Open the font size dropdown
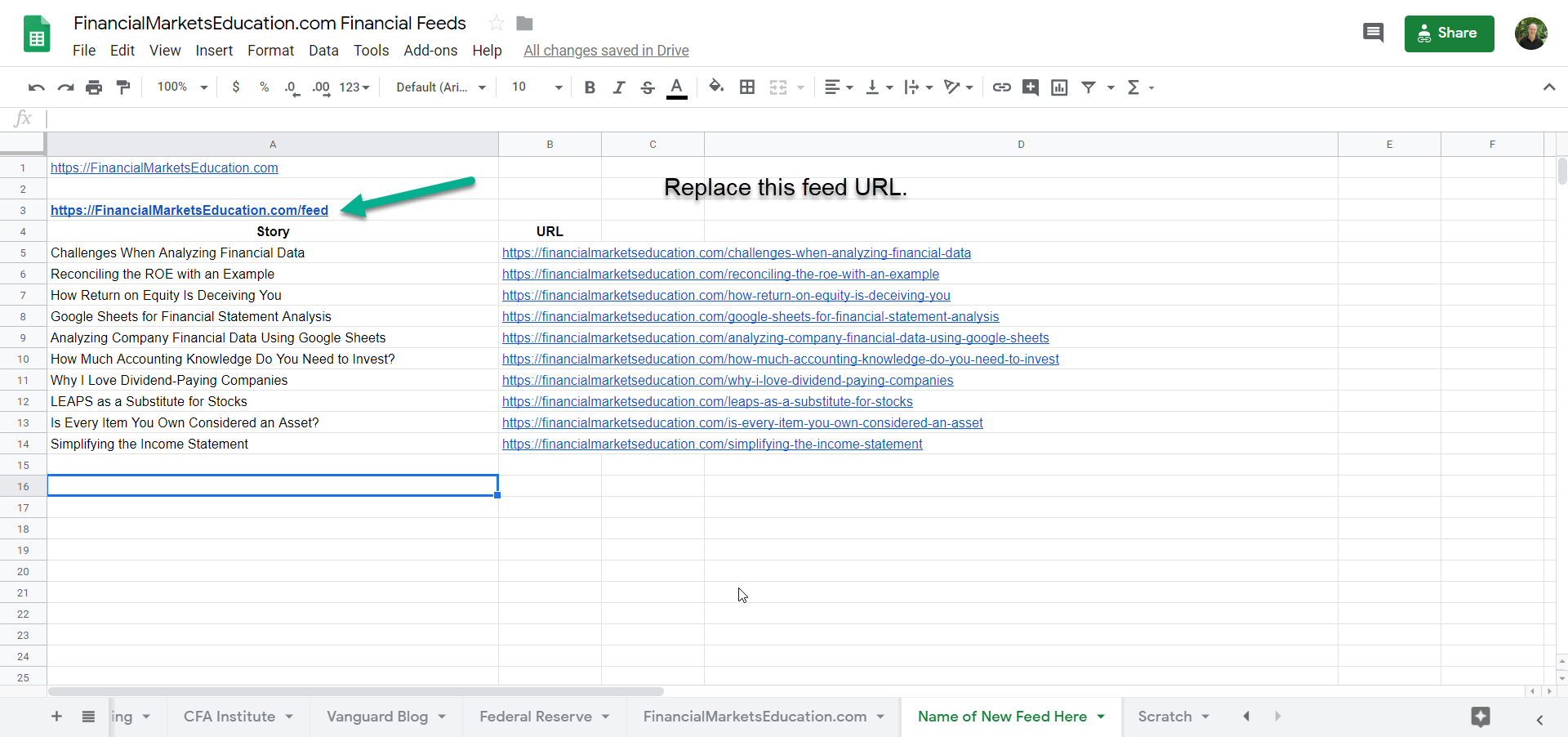This screenshot has width=1568, height=737. [537, 87]
